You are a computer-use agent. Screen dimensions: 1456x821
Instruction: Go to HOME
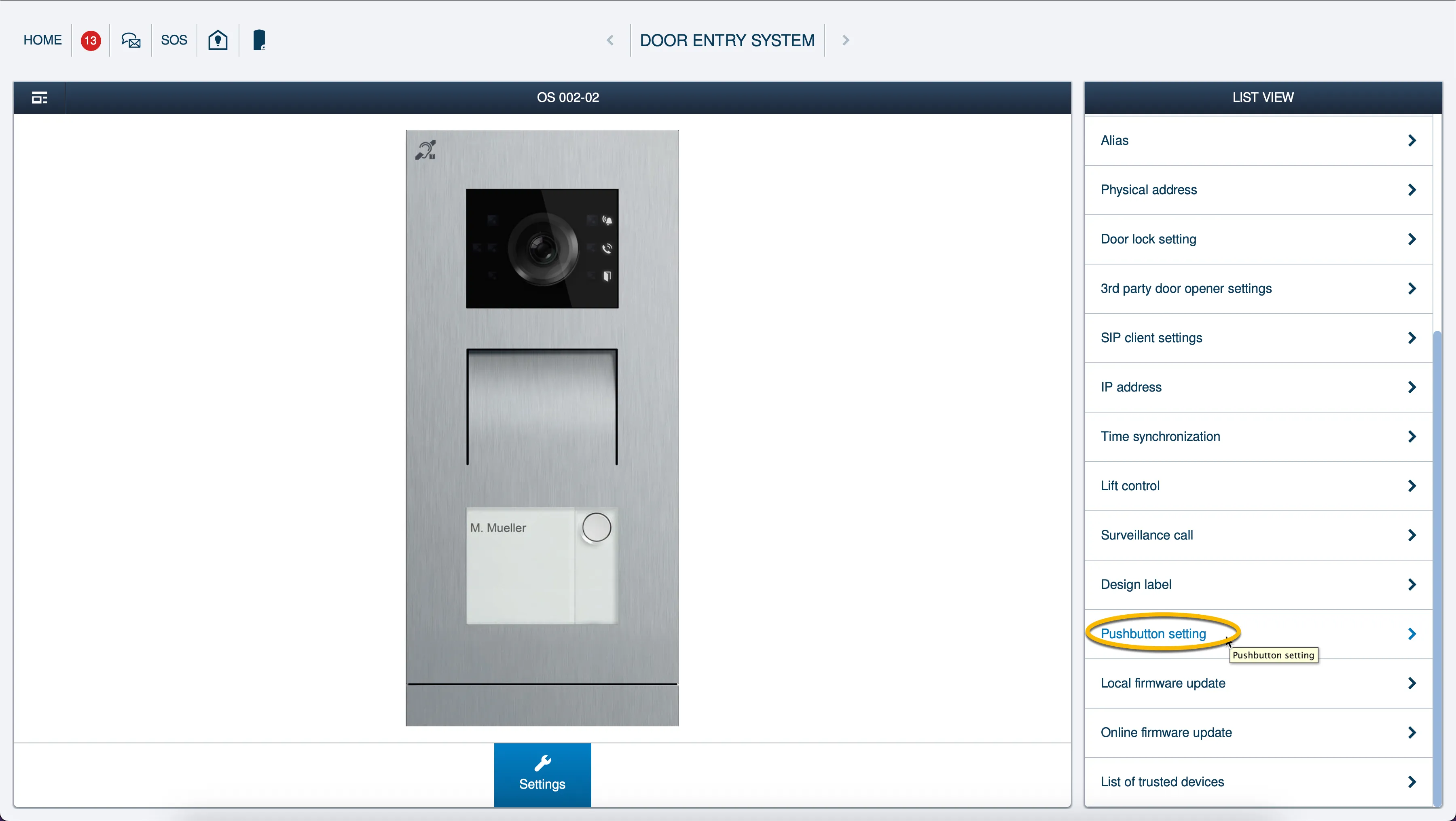pos(42,40)
